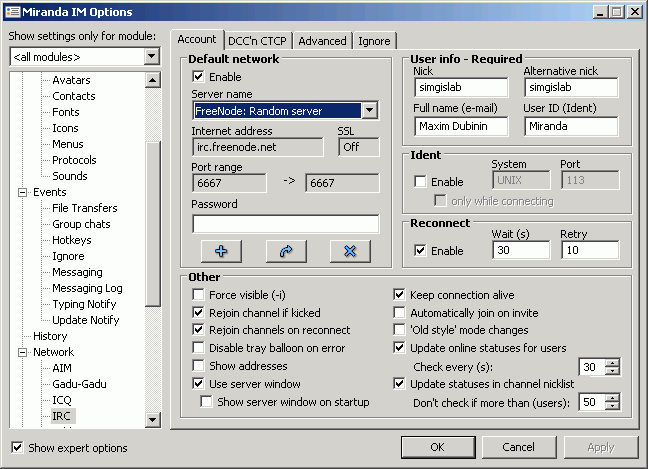Collapse the Events tree node

(x=22, y=192)
